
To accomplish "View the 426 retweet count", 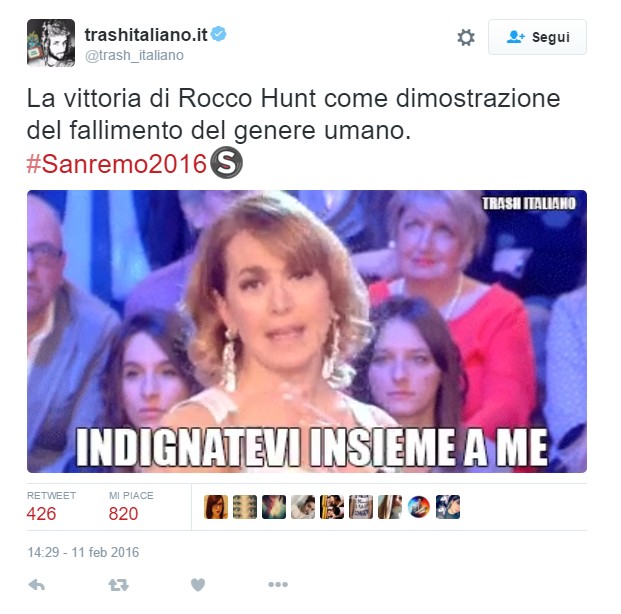I will tap(41, 514).
